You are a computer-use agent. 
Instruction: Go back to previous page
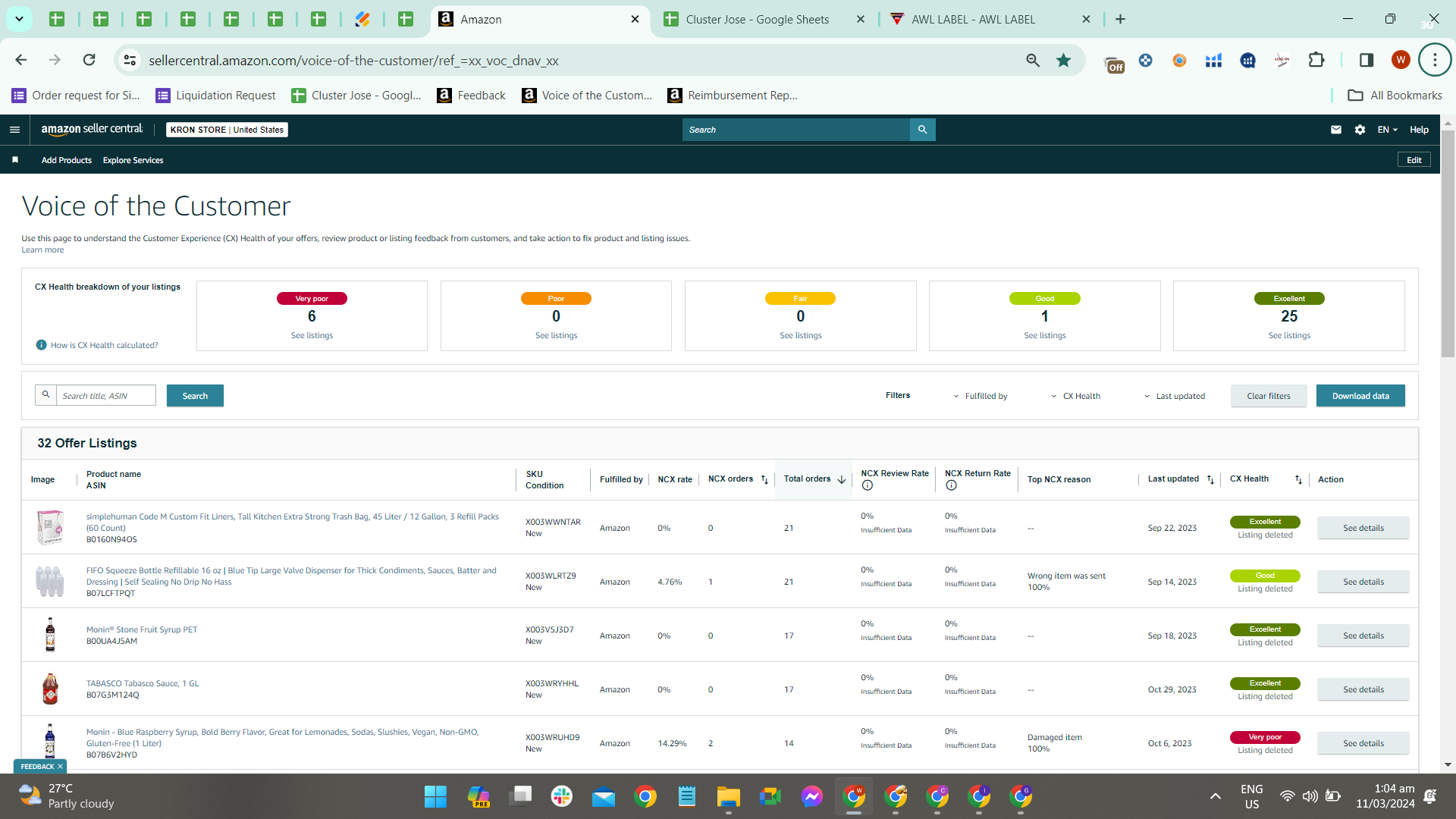21,60
